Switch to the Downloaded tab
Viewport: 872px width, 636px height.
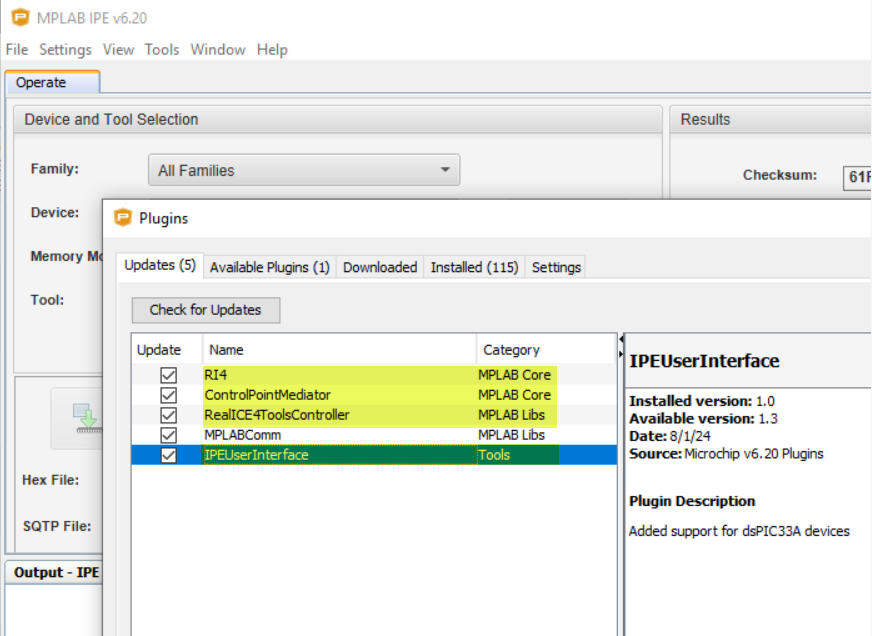380,267
